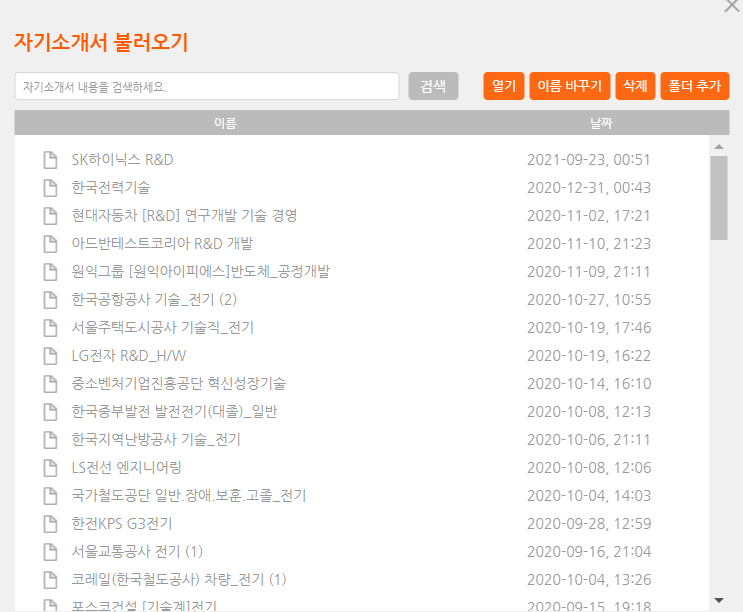Click the 자기소개서 불러오기 dialog title
743x612 pixels.
point(101,42)
